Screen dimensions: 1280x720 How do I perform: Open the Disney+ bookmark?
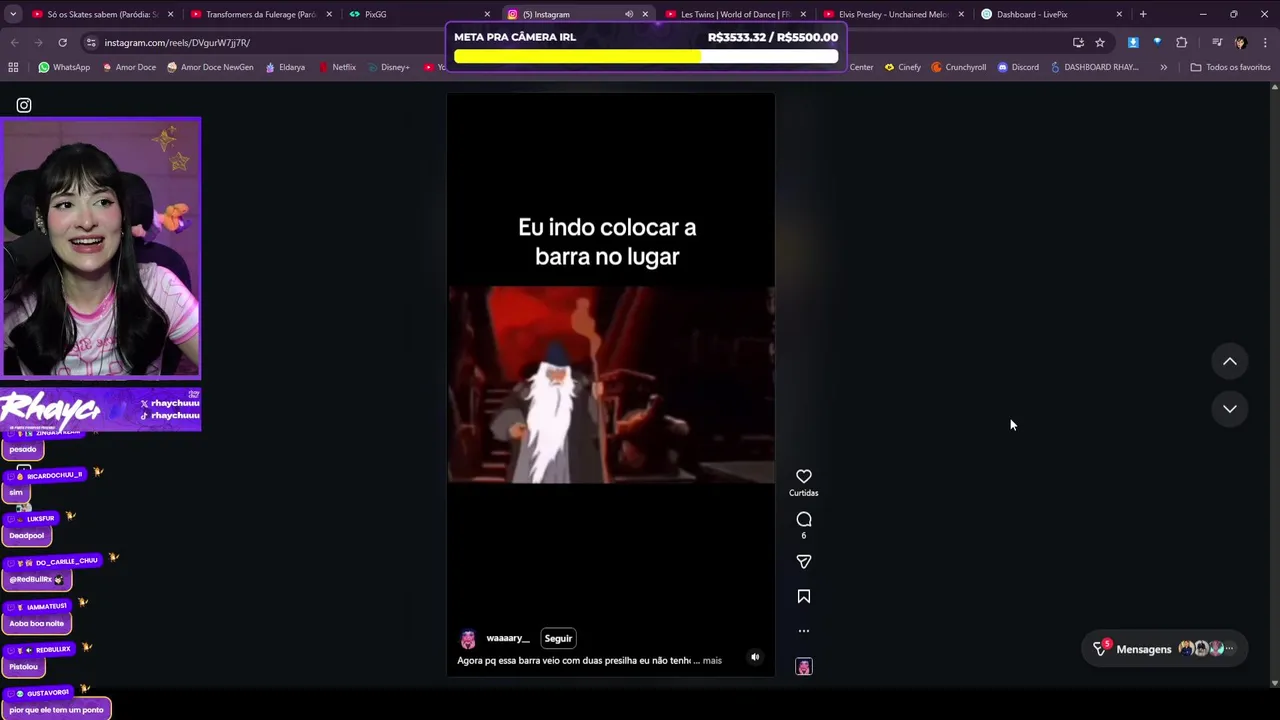coord(388,67)
